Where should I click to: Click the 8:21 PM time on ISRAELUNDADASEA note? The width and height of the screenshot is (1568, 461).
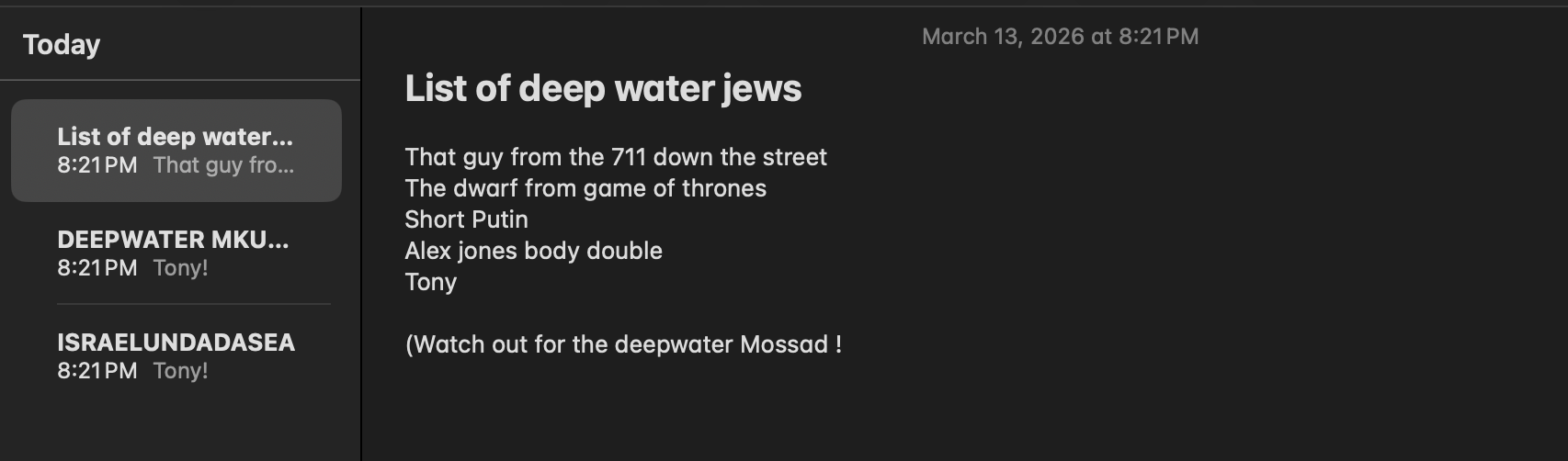pyautogui.click(x=97, y=371)
